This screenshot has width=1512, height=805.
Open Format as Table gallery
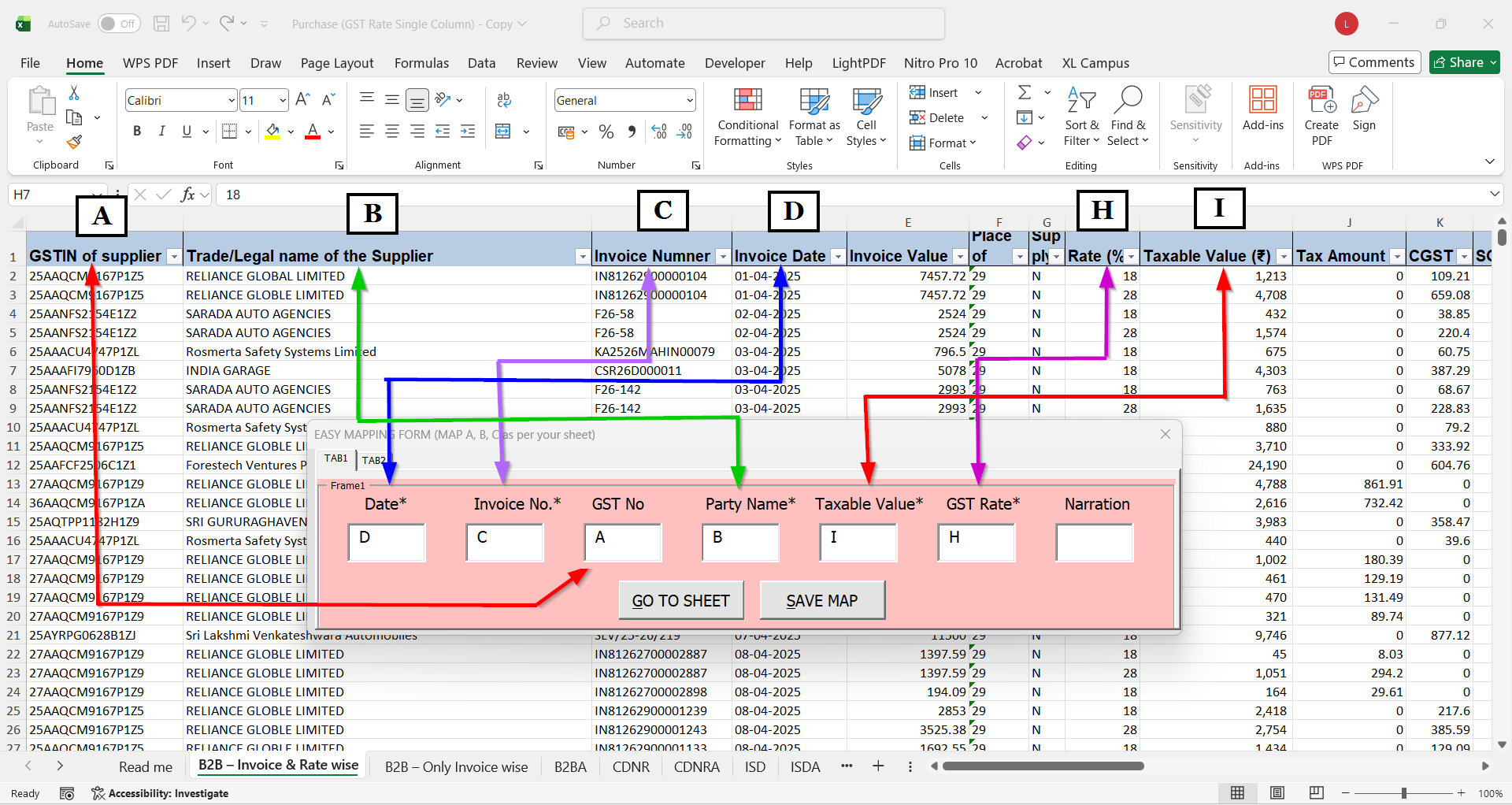[814, 117]
